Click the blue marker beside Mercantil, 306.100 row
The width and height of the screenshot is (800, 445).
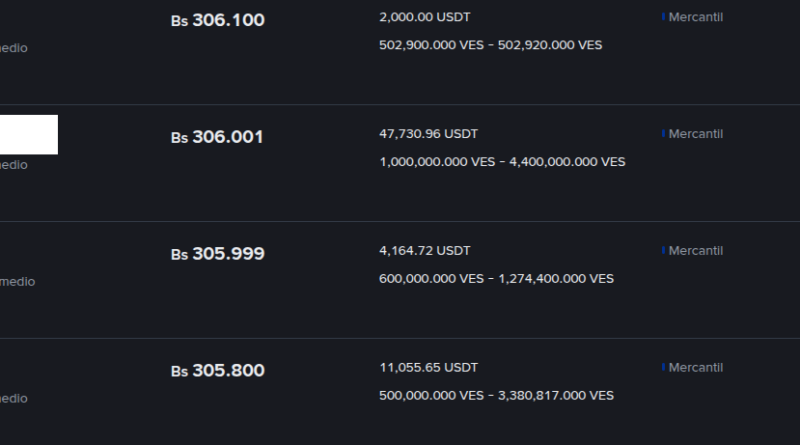pyautogui.click(x=663, y=18)
